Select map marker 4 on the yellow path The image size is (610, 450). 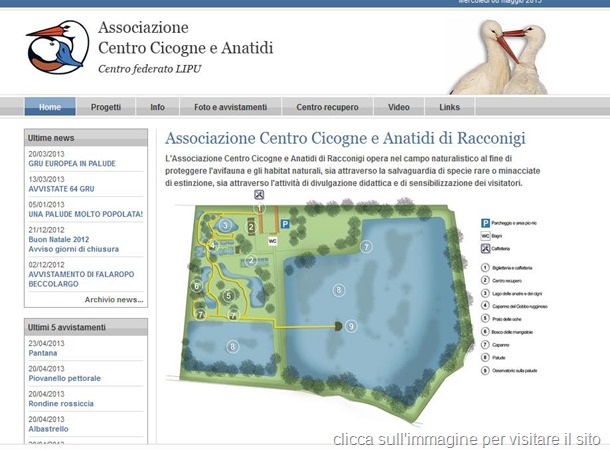pyautogui.click(x=212, y=245)
